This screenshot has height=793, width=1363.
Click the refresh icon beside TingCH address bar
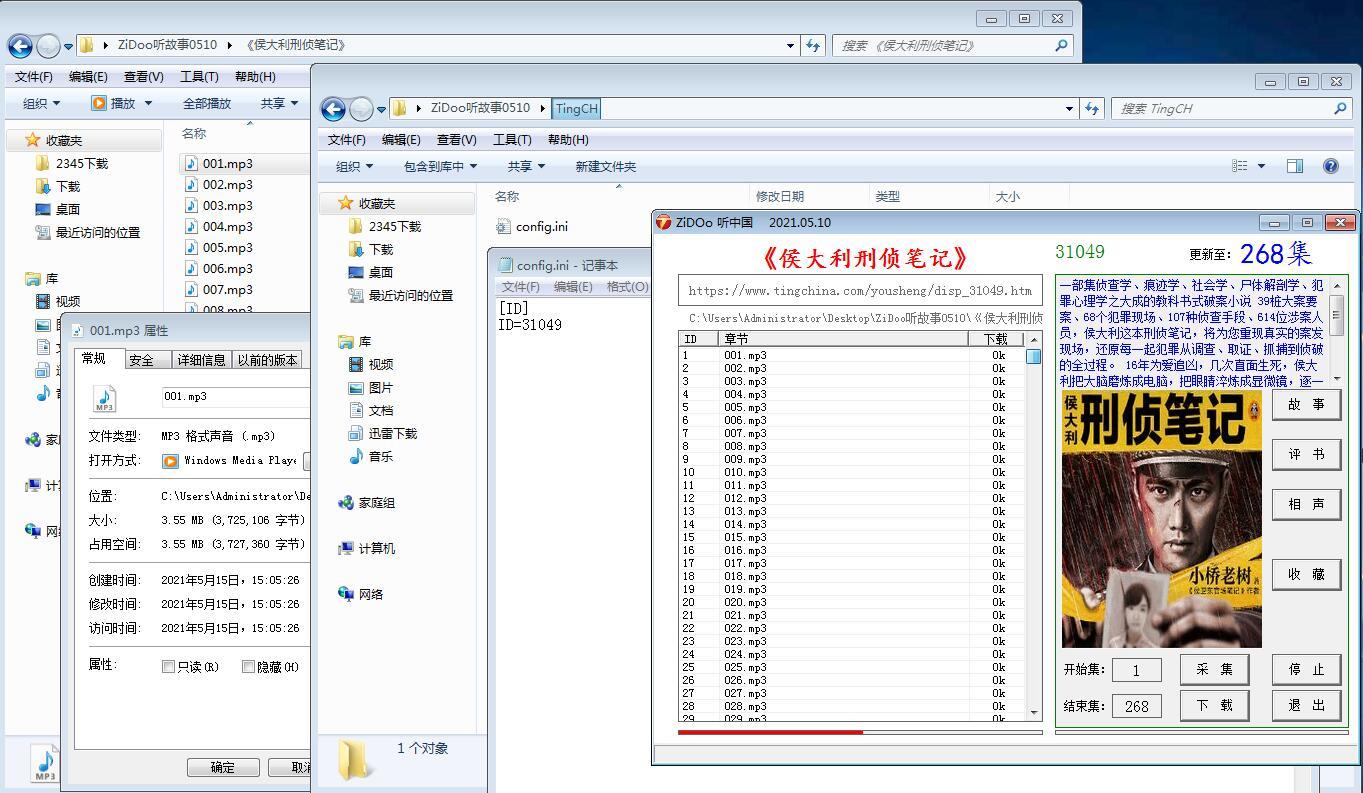point(1091,109)
